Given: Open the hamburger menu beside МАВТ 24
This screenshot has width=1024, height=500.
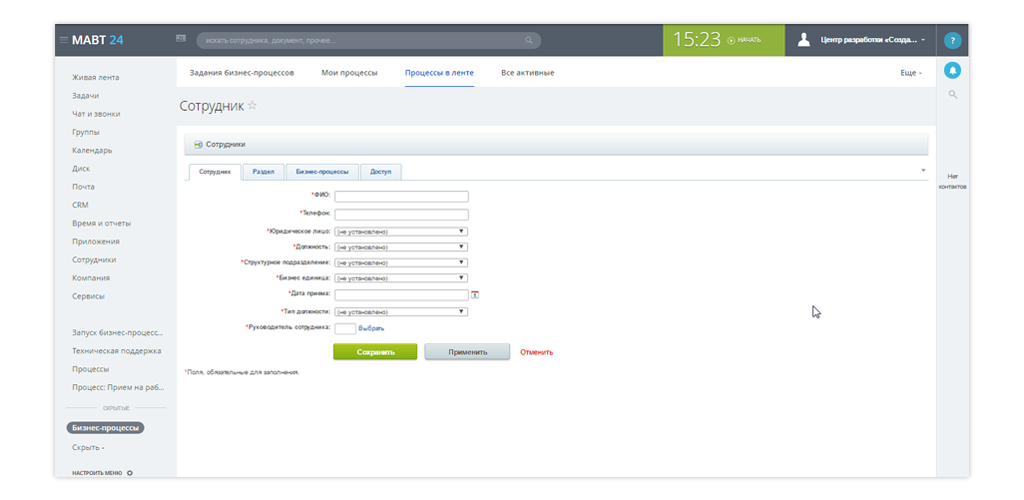Looking at the screenshot, I should click(x=63, y=40).
